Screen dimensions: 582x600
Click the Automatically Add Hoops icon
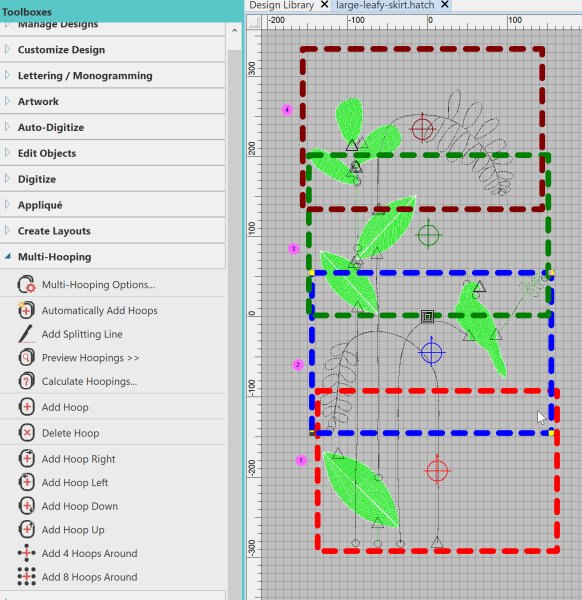[26, 310]
